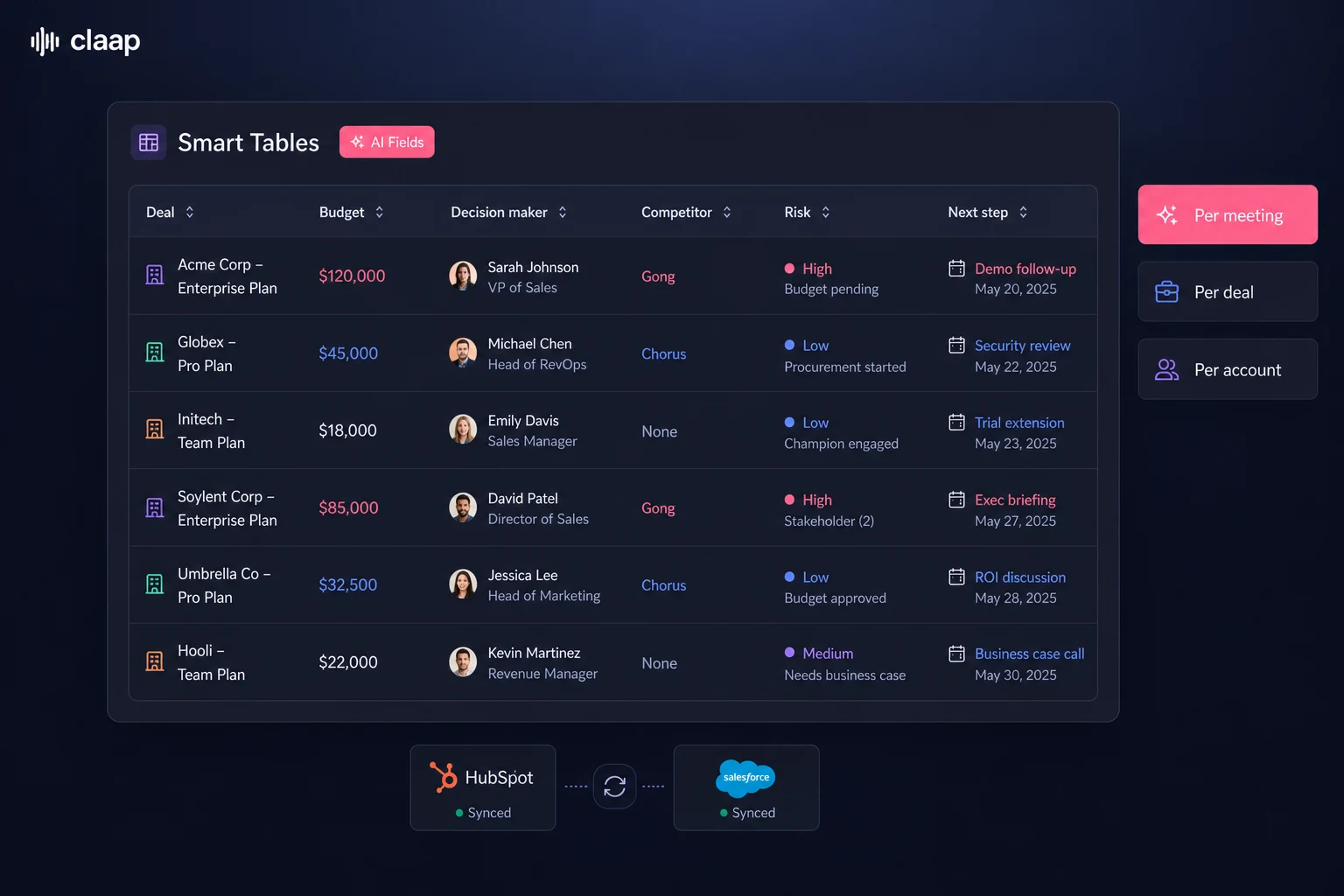
Task: Click the Initech building icon
Action: tap(155, 429)
